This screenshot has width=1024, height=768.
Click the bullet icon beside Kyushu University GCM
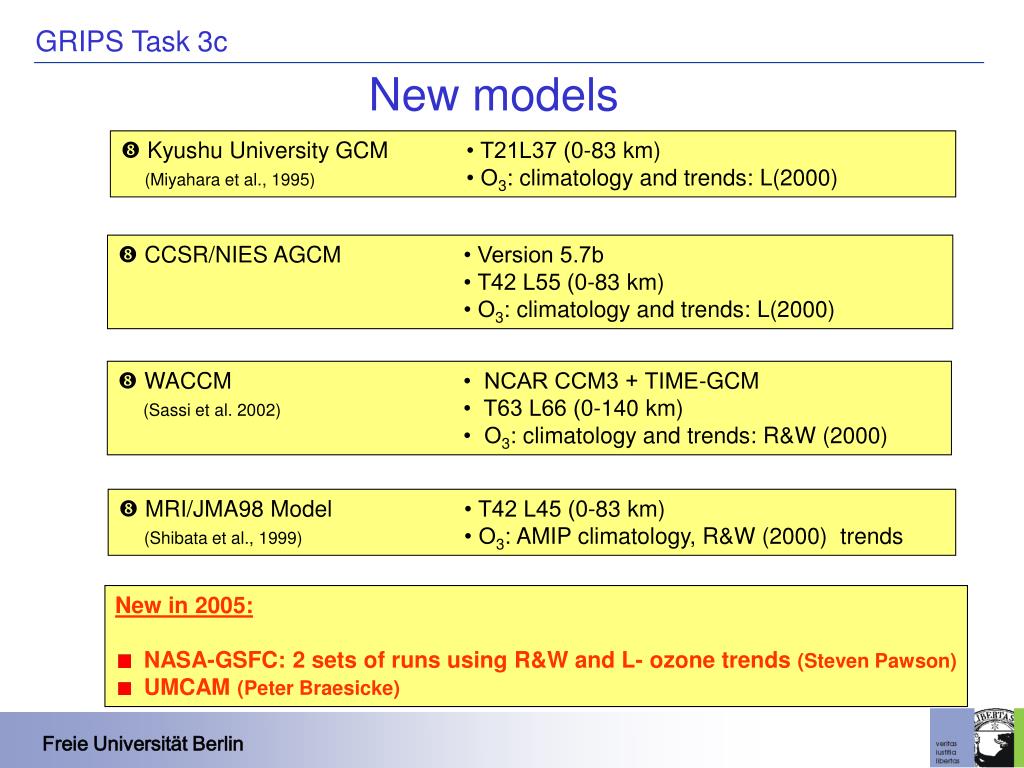130,151
